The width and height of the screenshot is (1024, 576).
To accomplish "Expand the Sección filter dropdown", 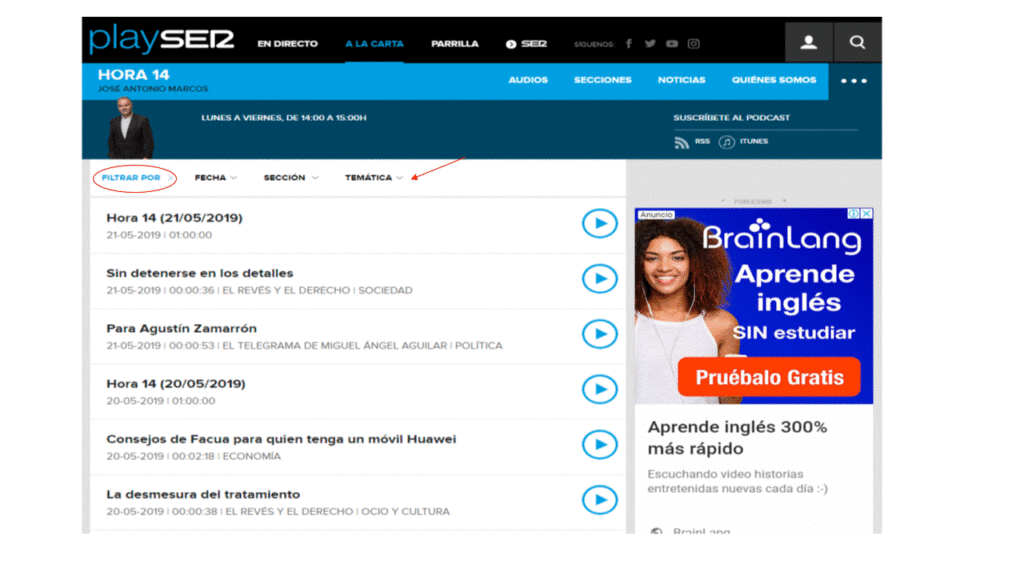I will click(291, 178).
